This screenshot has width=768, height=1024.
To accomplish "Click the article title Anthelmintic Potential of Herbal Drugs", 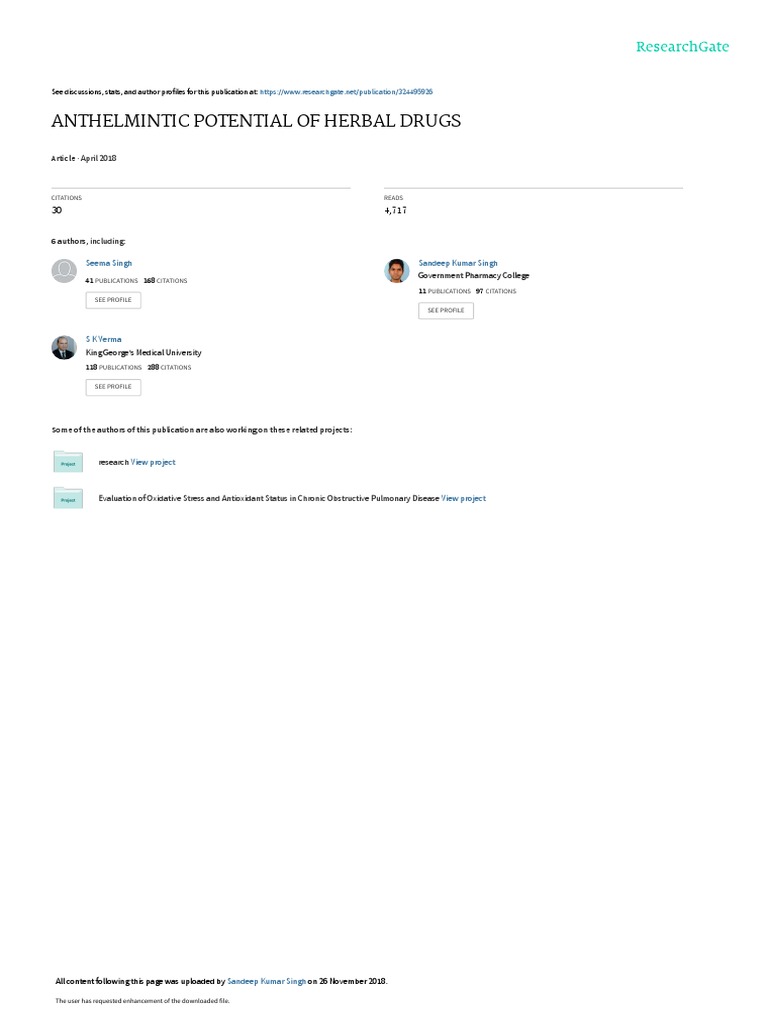I will (256, 121).
